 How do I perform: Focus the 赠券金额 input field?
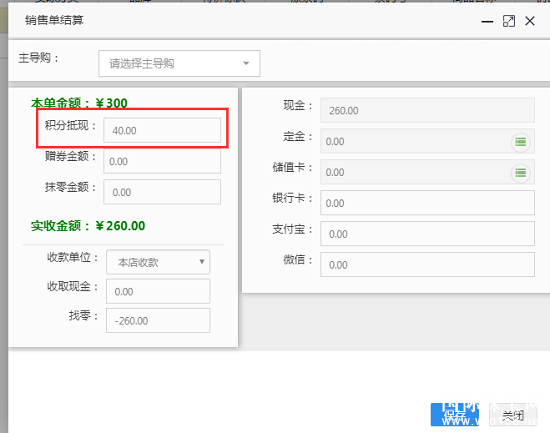(x=162, y=161)
